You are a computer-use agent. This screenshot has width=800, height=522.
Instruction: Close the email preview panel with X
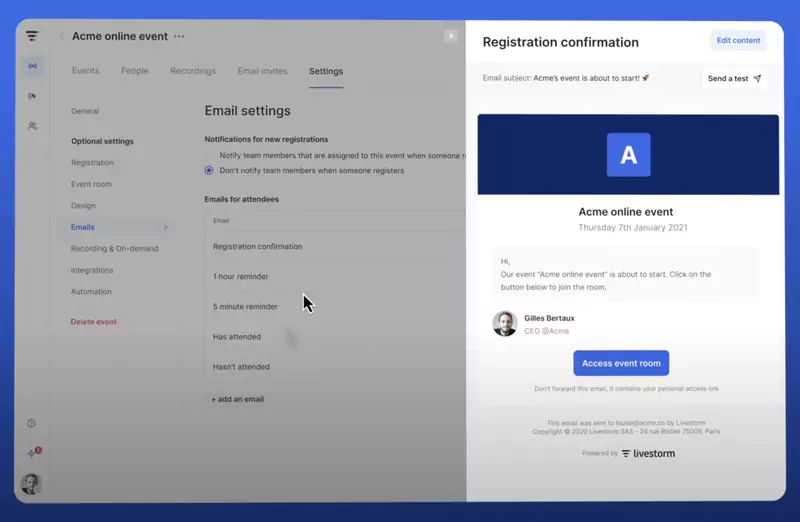click(x=451, y=36)
